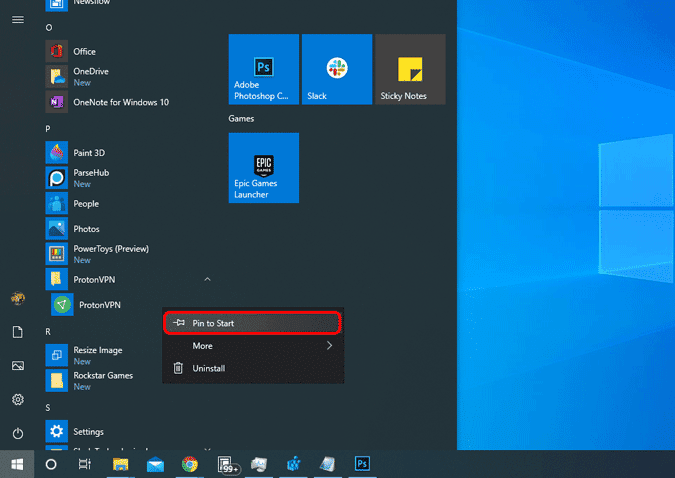Click the Power button in Start sidebar
The width and height of the screenshot is (675, 478).
pyautogui.click(x=18, y=433)
